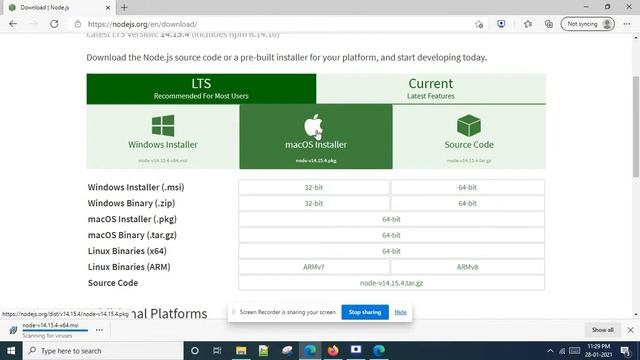Click Show all downloads button

(x=602, y=330)
